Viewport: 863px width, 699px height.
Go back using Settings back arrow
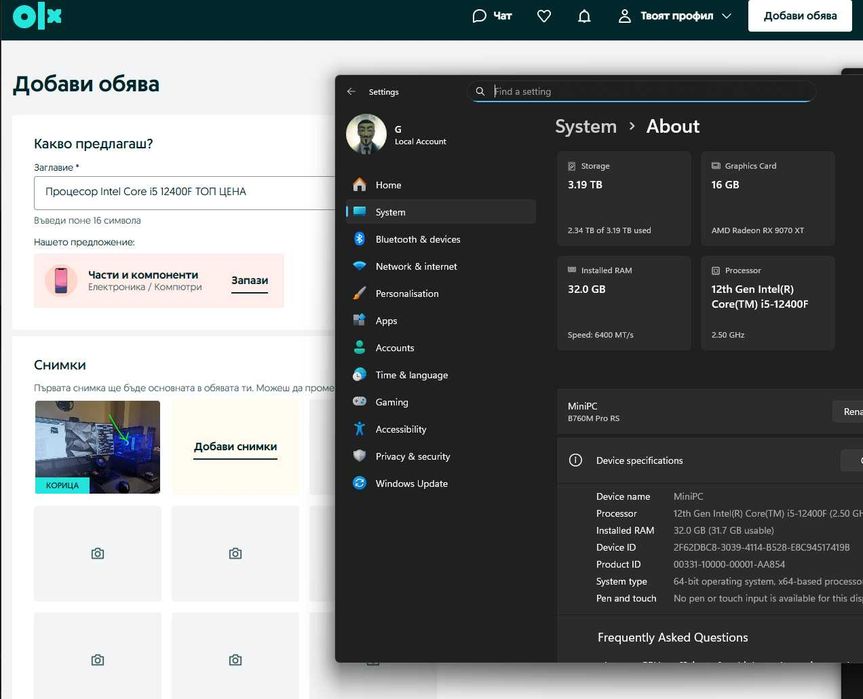(352, 91)
